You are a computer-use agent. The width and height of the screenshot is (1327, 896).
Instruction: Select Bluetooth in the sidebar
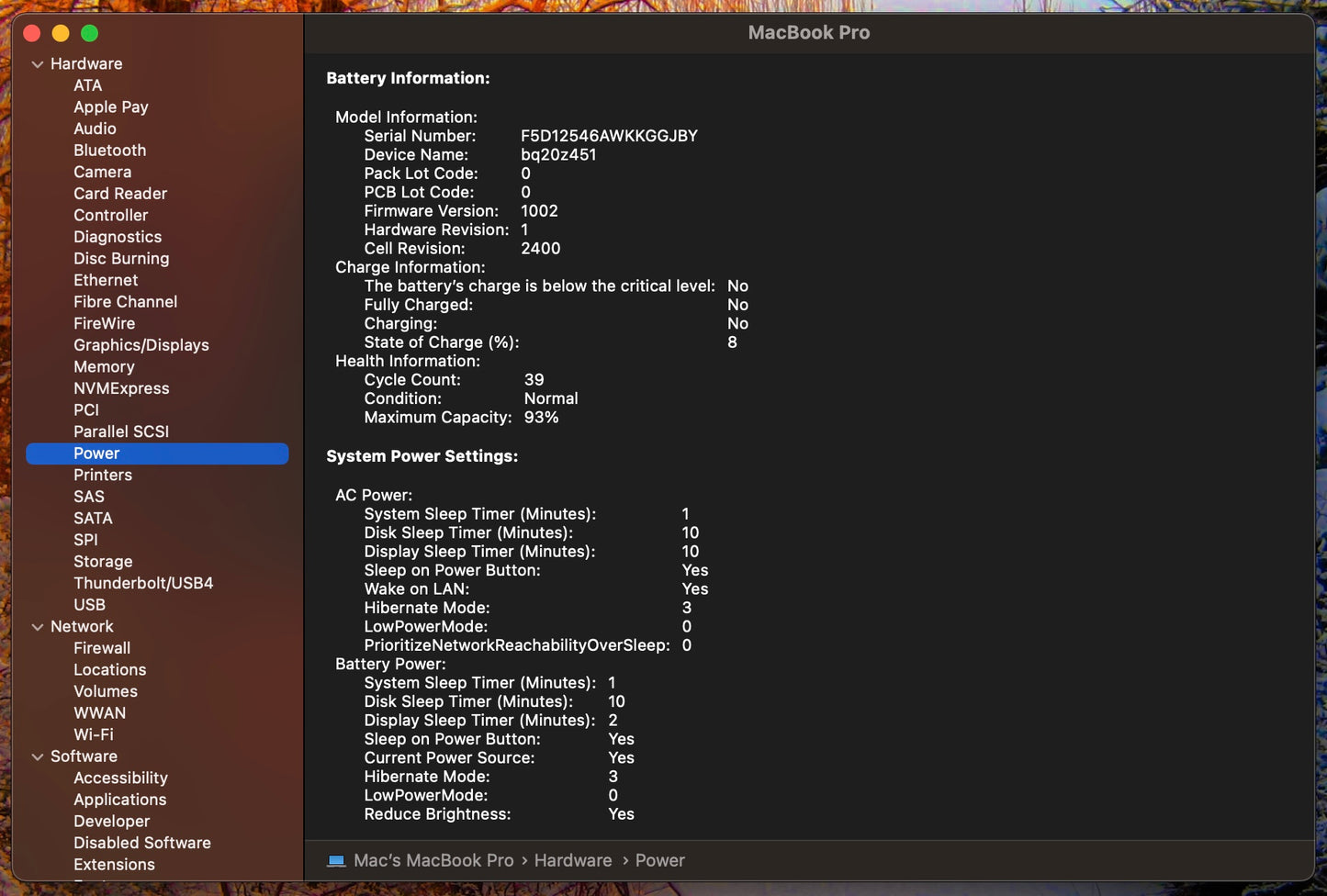point(109,151)
